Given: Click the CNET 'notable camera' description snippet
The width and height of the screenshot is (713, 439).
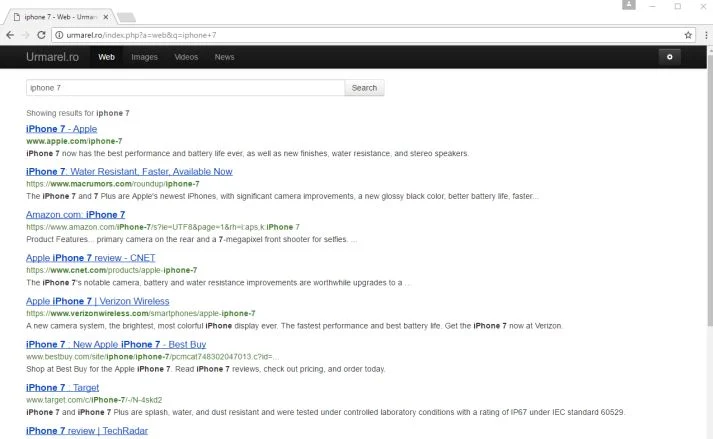Looking at the screenshot, I should 218,283.
